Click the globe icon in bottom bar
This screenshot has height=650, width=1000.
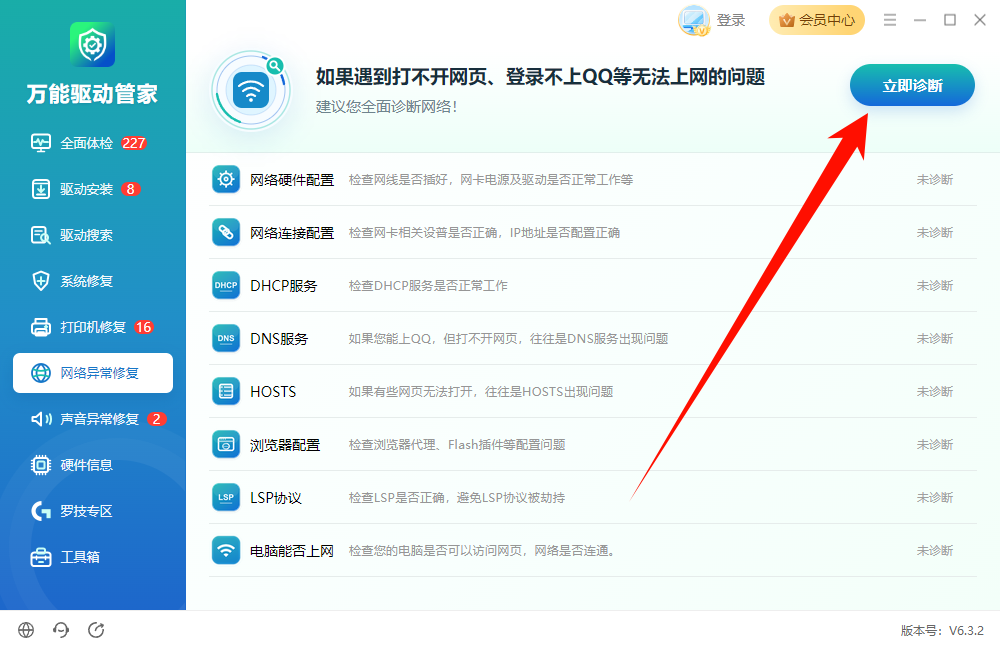point(26,630)
